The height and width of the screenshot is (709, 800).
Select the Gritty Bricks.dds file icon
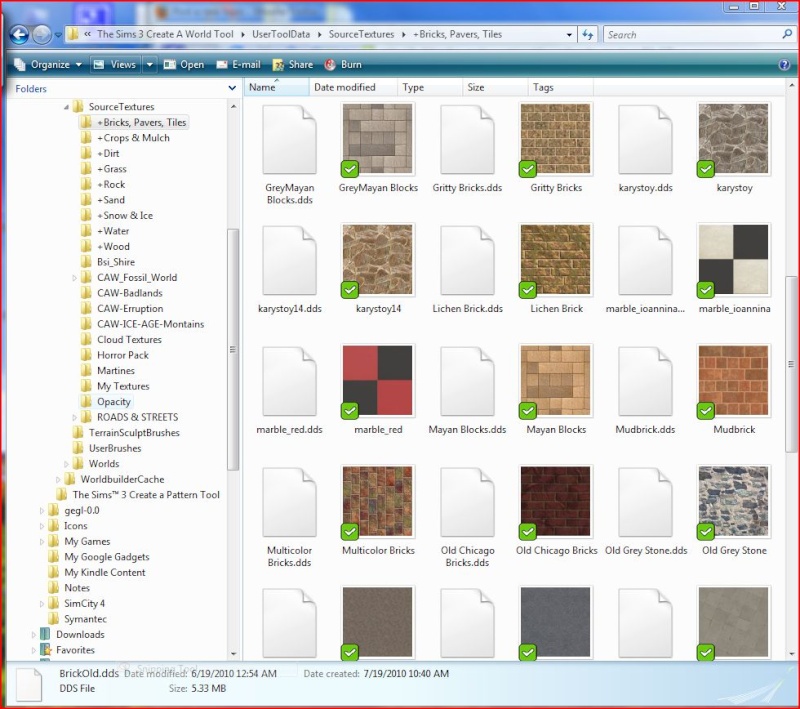[467, 139]
